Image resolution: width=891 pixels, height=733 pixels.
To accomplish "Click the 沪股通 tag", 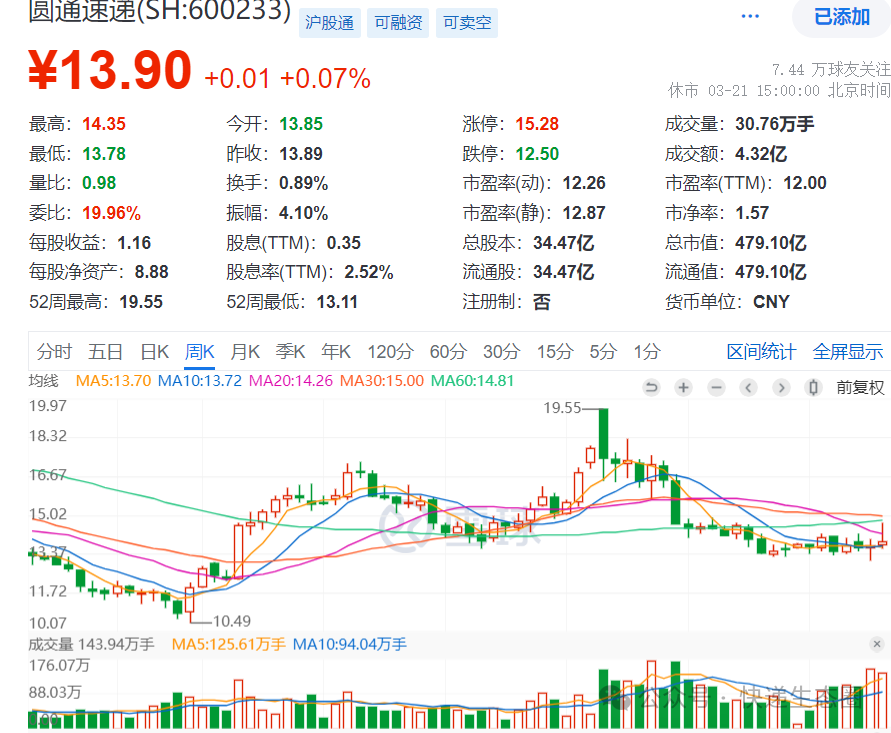I will coord(330,23).
